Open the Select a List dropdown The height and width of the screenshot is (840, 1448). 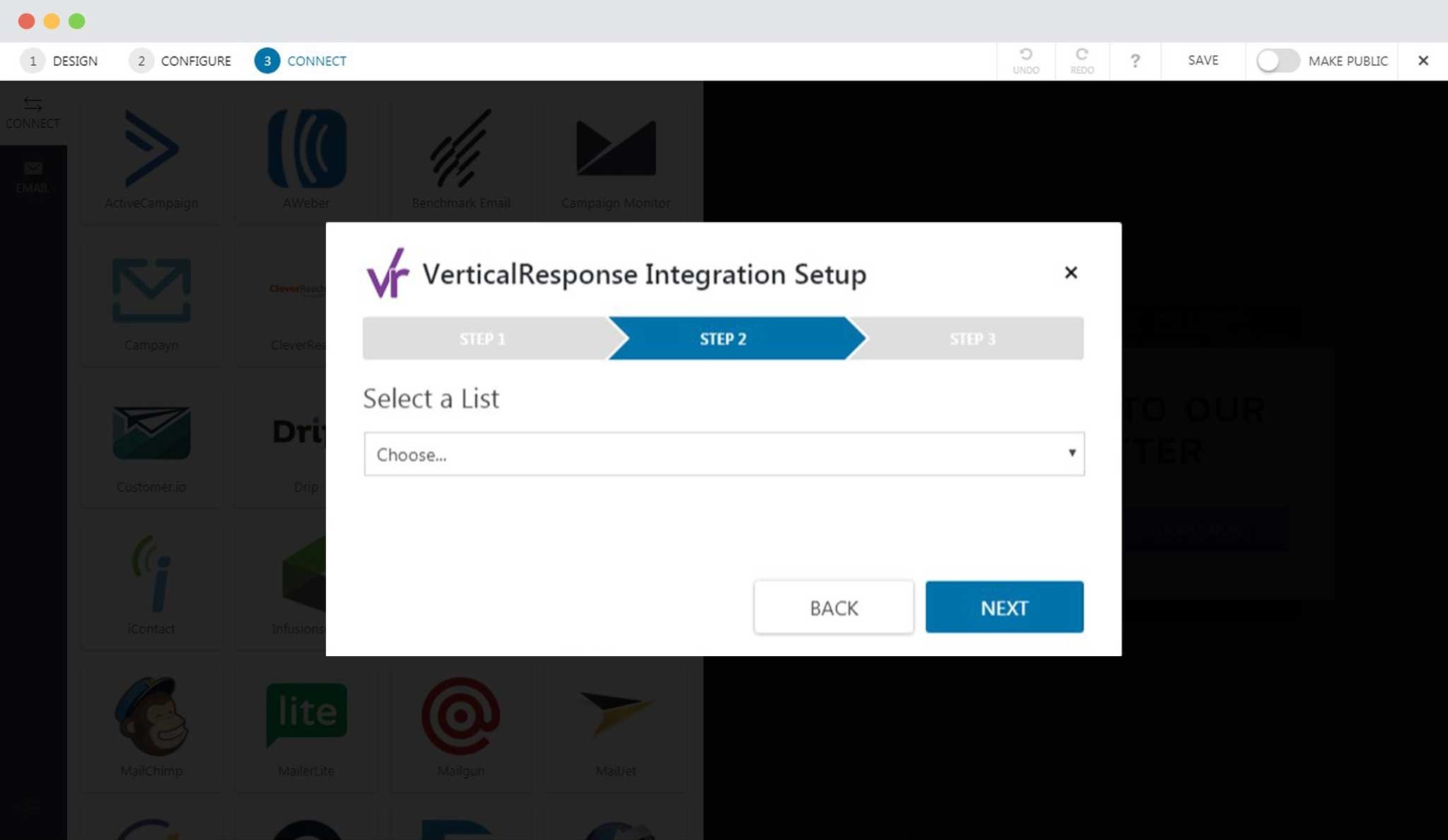[724, 454]
